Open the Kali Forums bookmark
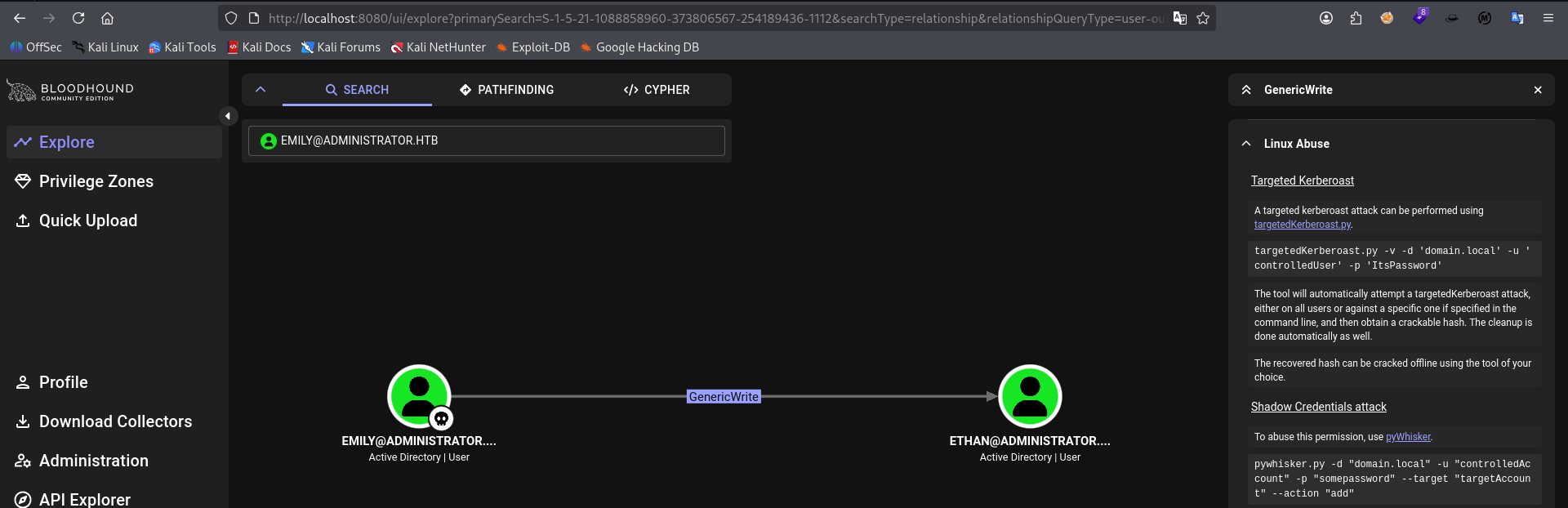 341,47
